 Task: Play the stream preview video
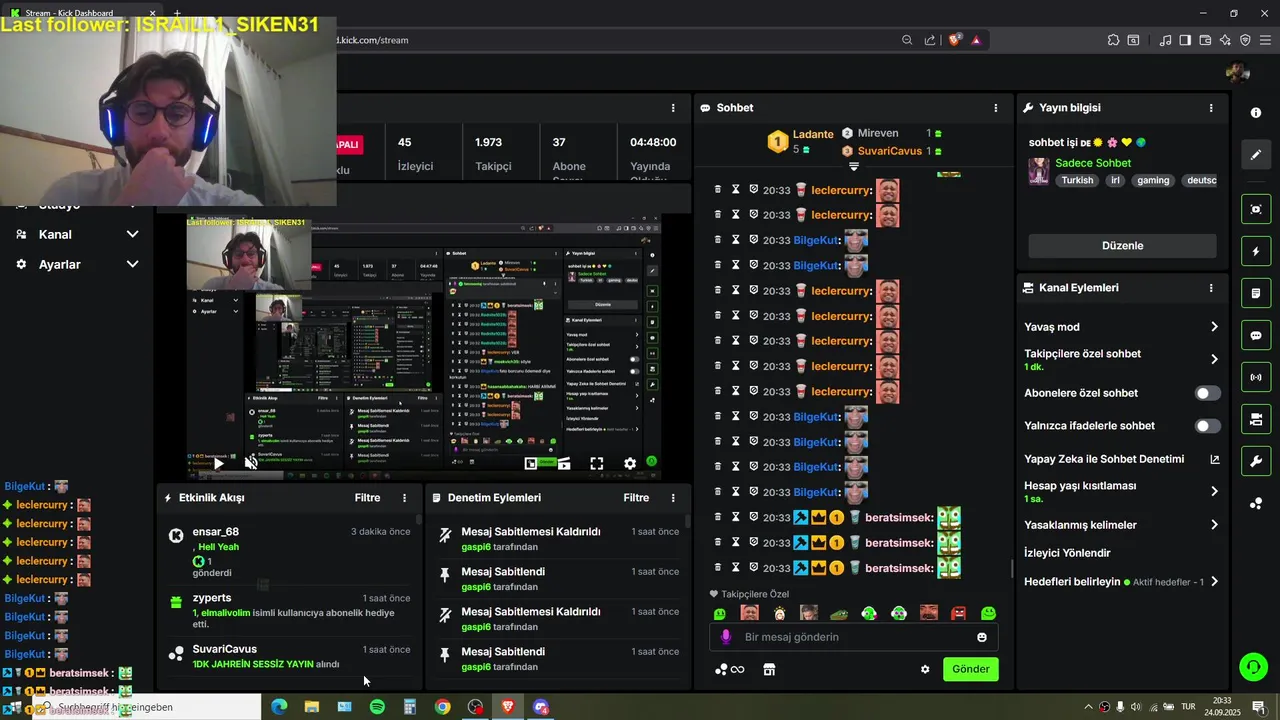[x=218, y=463]
